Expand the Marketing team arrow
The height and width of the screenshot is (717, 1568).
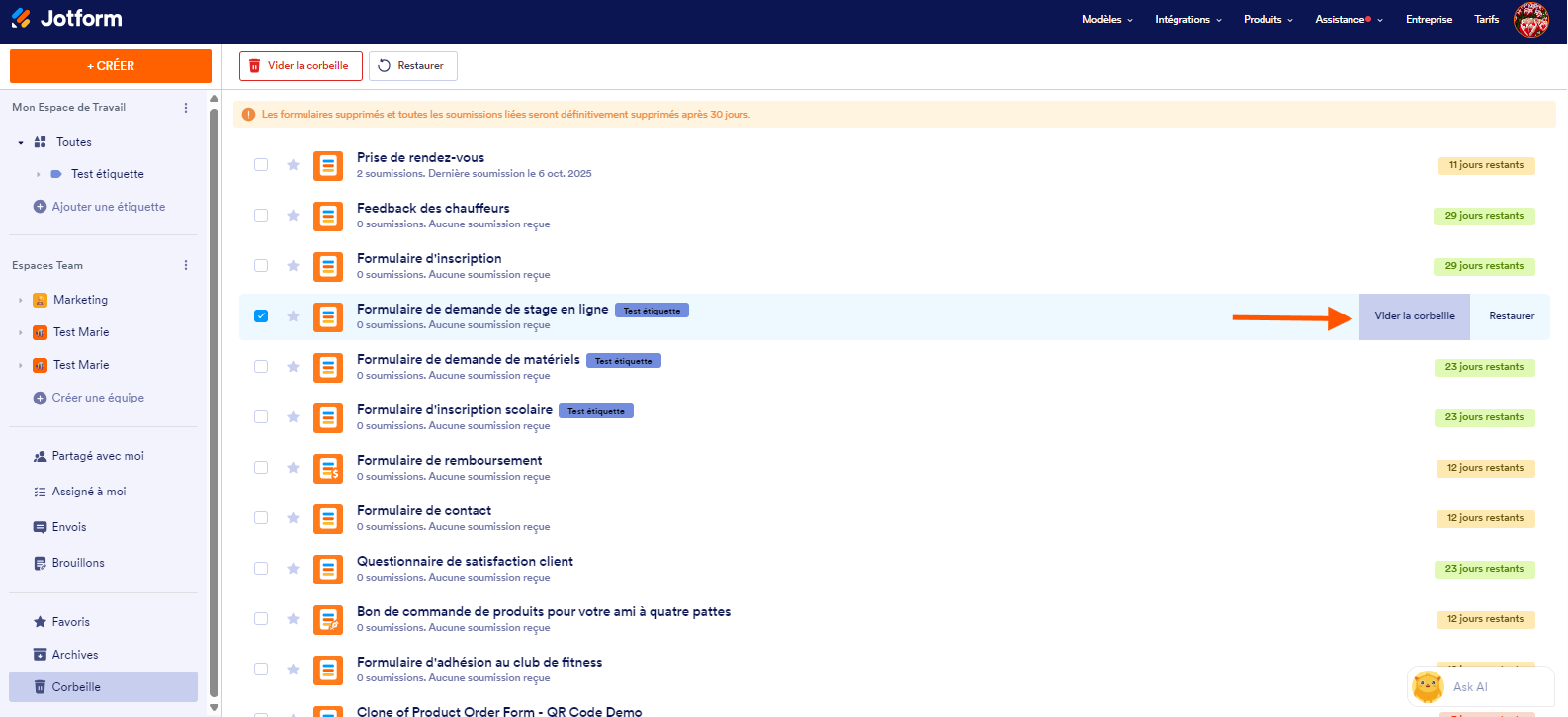[x=21, y=301]
